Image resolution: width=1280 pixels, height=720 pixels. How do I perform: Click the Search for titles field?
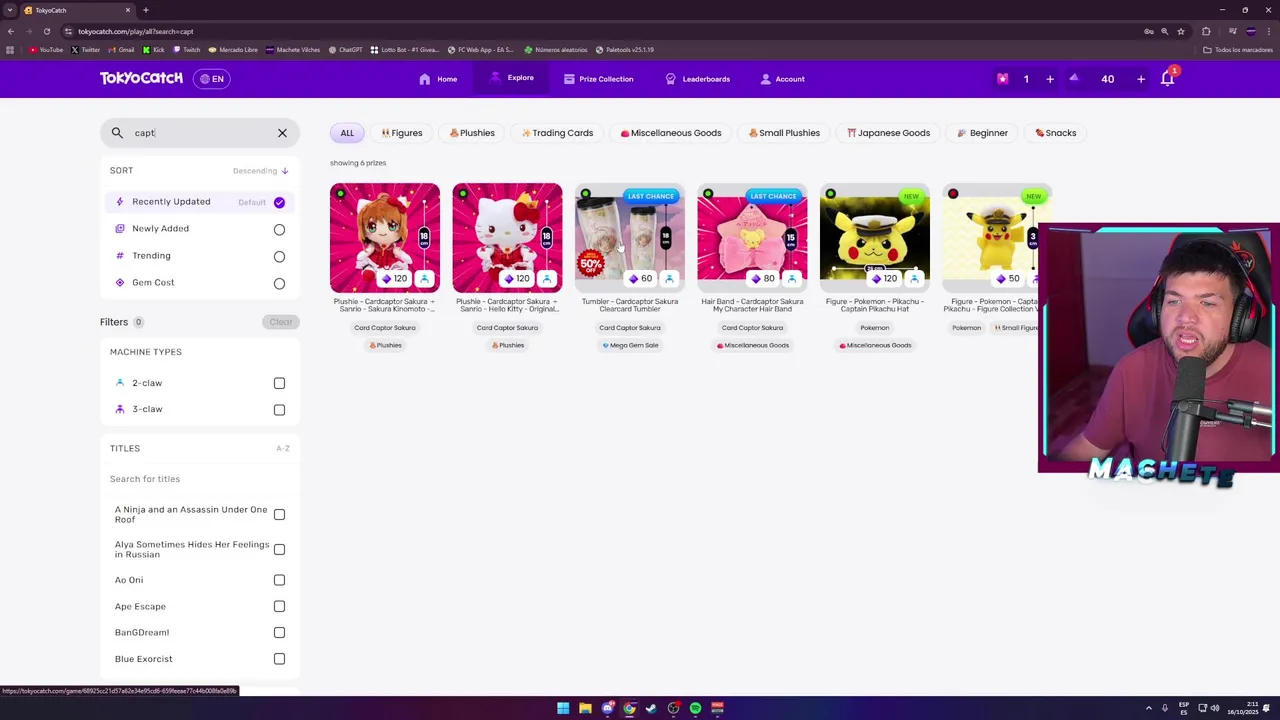(199, 479)
